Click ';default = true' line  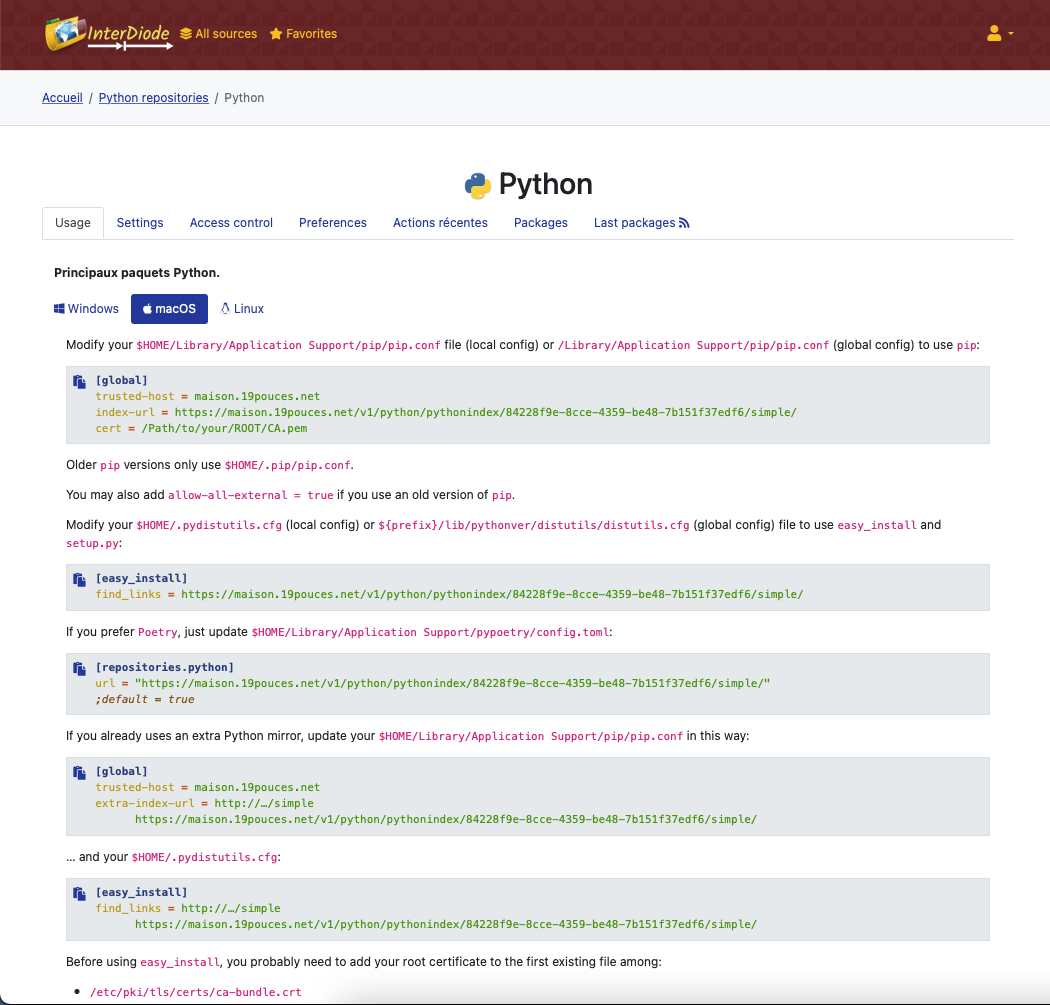pyautogui.click(x=145, y=699)
